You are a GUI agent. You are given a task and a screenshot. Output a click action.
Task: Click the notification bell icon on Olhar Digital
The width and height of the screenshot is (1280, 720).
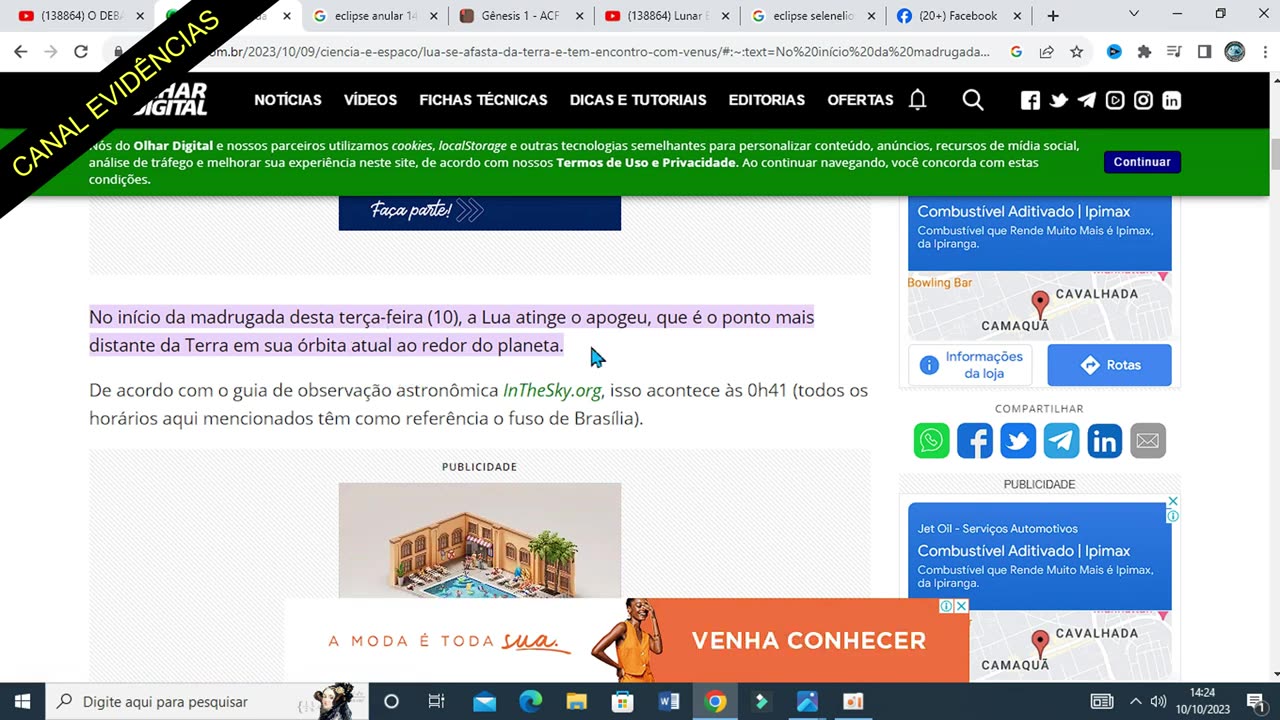pos(917,100)
